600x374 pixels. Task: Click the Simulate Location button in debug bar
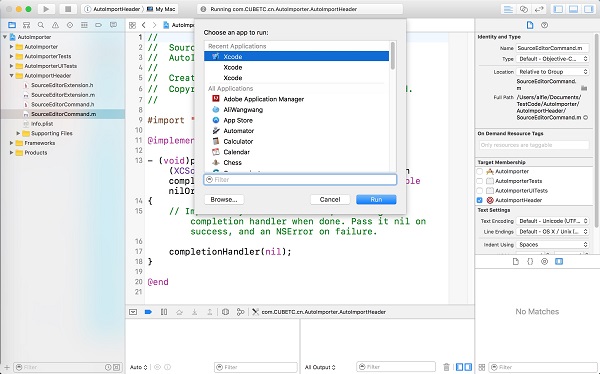click(240, 312)
